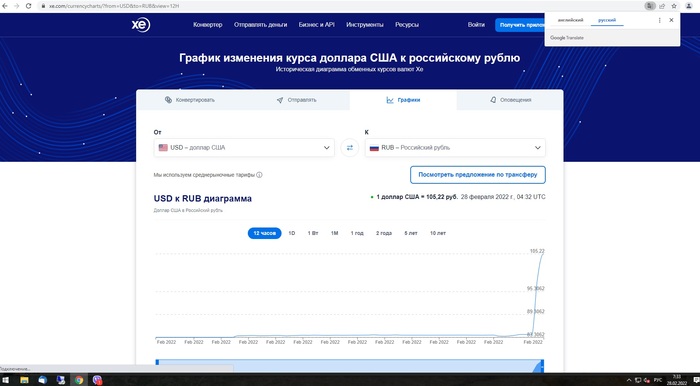Expand the RUB target currency dropdown
The image size is (700, 386).
pos(455,148)
